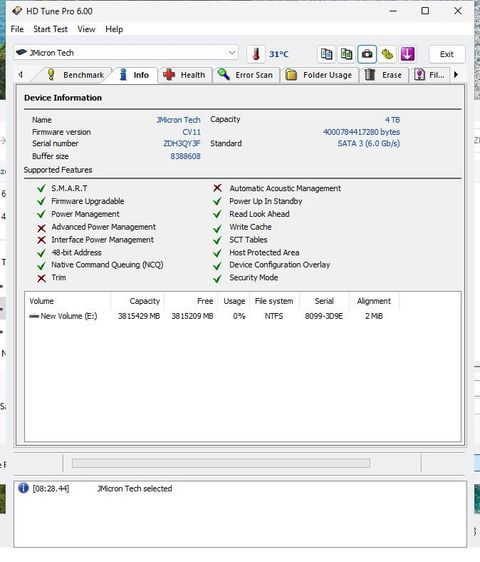
Task: Click the green copy screenshot icon
Action: (346, 54)
